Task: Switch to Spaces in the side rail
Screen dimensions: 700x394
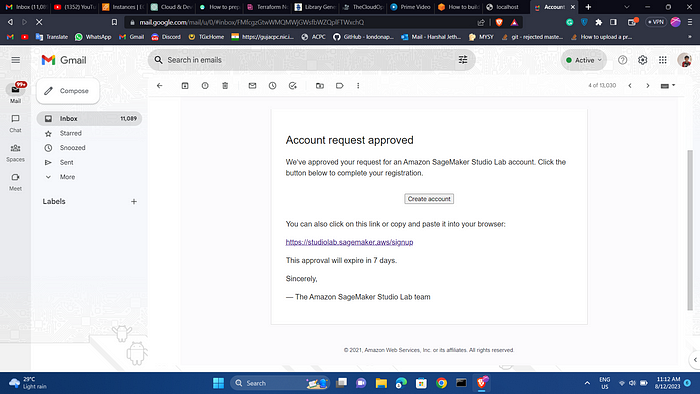Action: coord(16,153)
